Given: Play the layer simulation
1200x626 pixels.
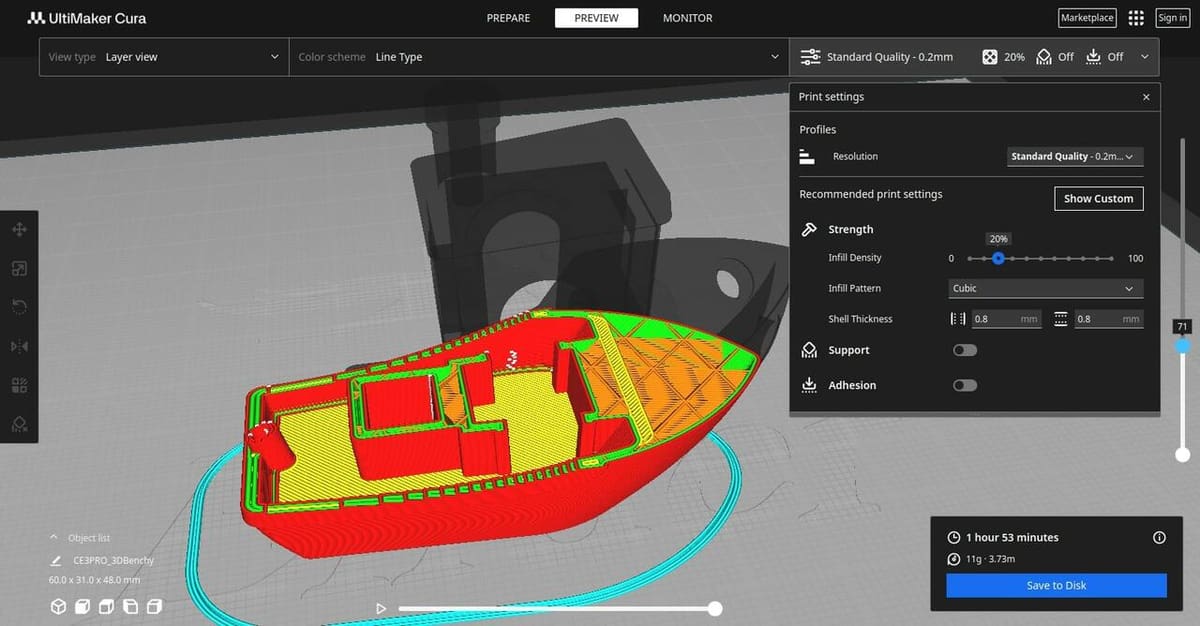Looking at the screenshot, I should pos(380,608).
